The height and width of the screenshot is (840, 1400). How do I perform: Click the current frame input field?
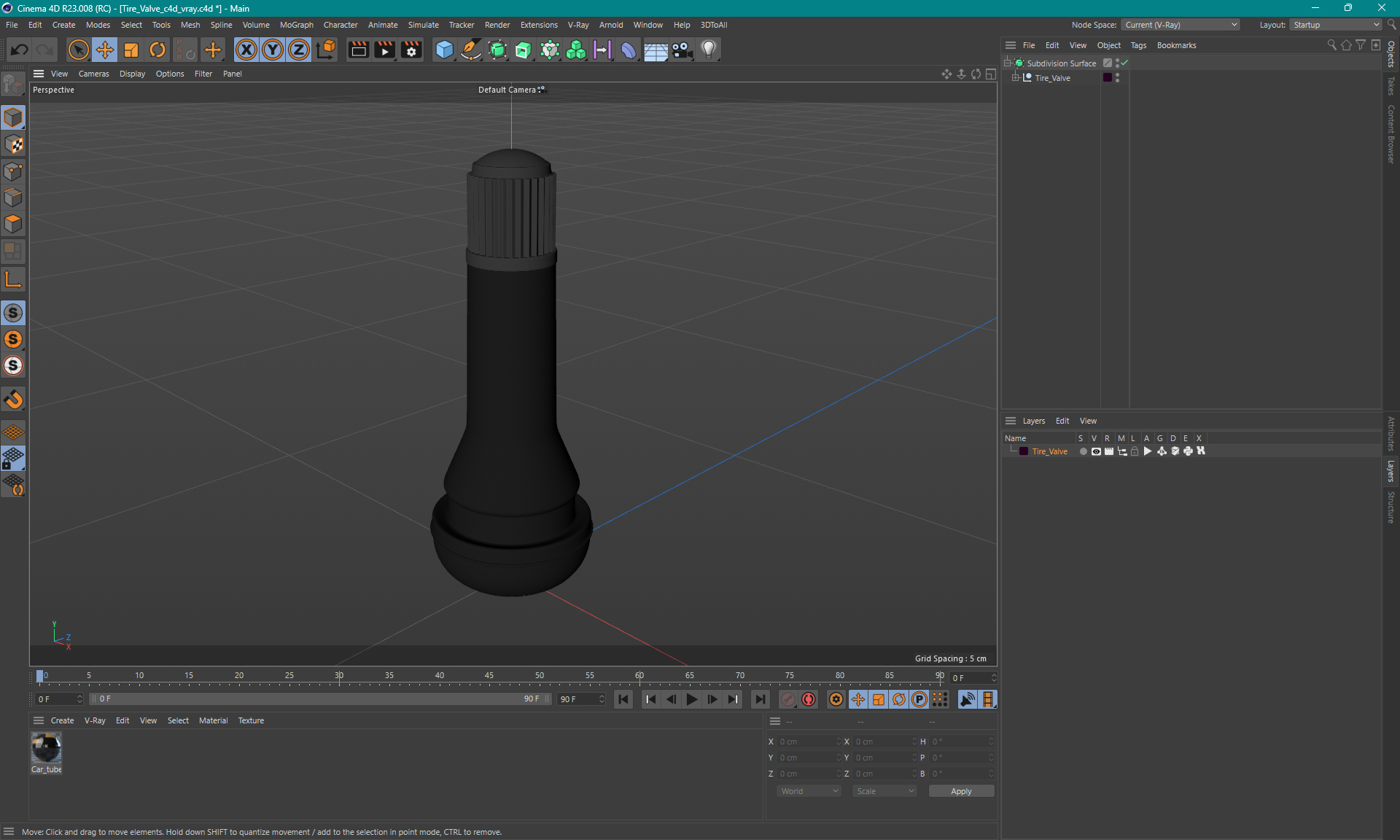click(x=973, y=678)
